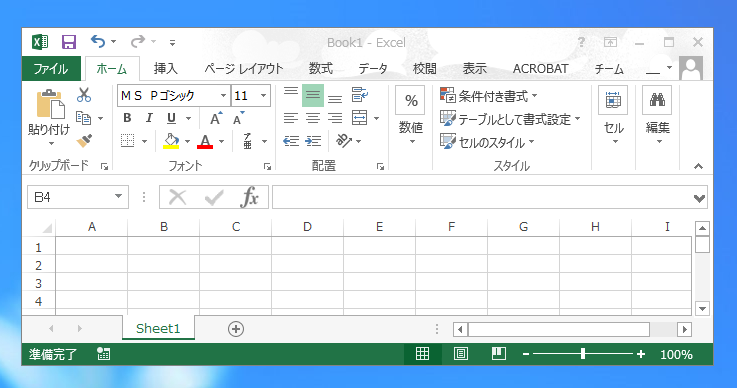Screen dimensions: 737x388
Task: Open the font name MS Pゴシック dropdown
Action: pyautogui.click(x=224, y=95)
